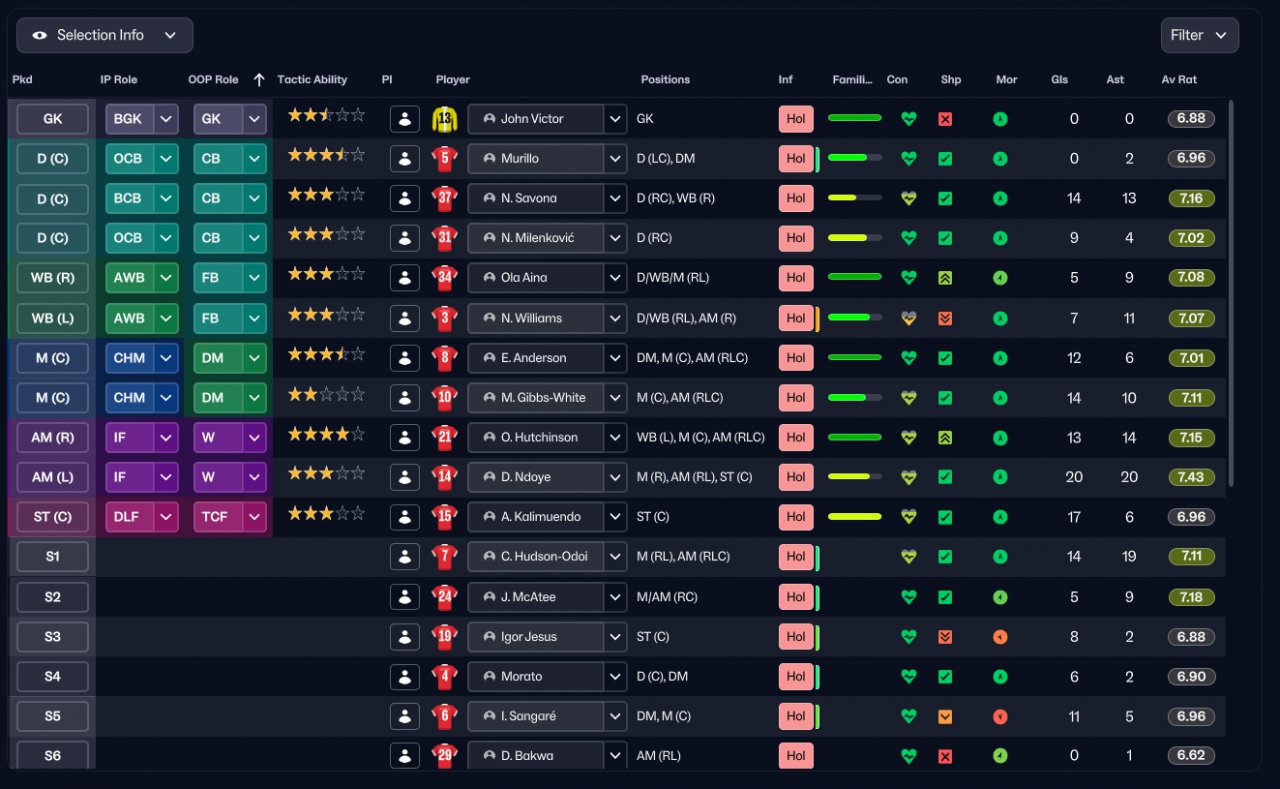
Task: Sort by the Gls column header
Action: [x=1059, y=80]
